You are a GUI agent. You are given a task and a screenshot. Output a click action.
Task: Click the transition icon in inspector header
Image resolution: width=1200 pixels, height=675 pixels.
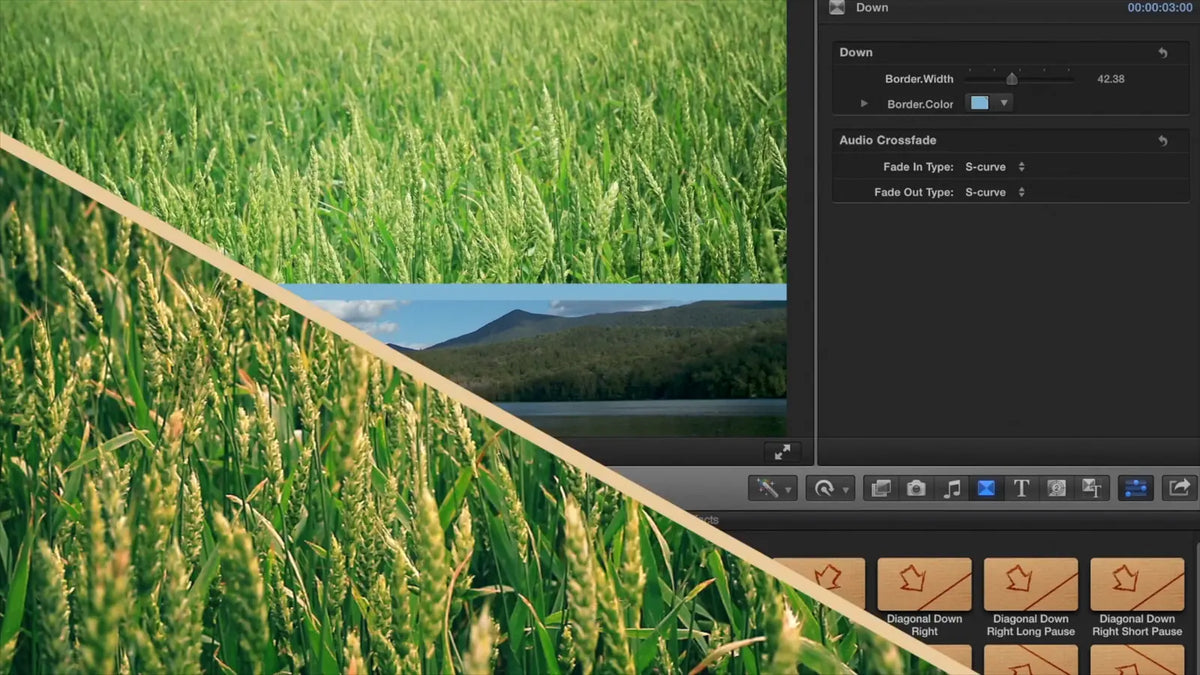click(x=837, y=7)
